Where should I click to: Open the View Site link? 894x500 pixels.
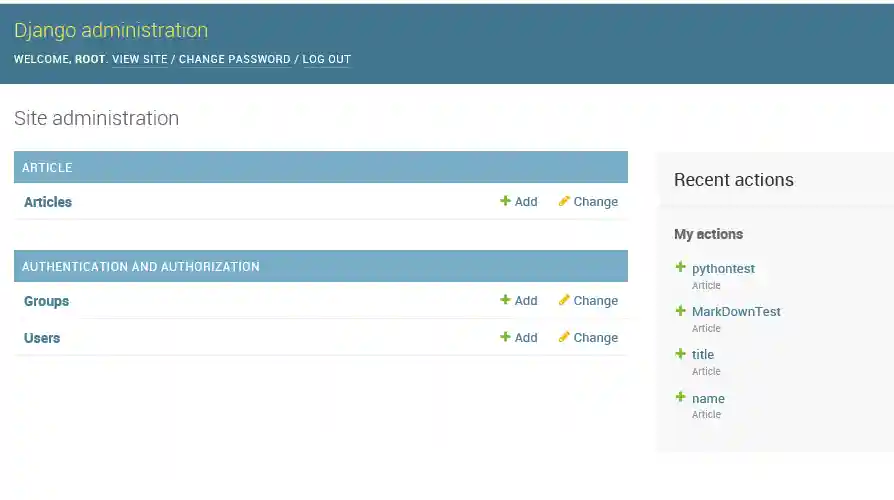point(140,59)
